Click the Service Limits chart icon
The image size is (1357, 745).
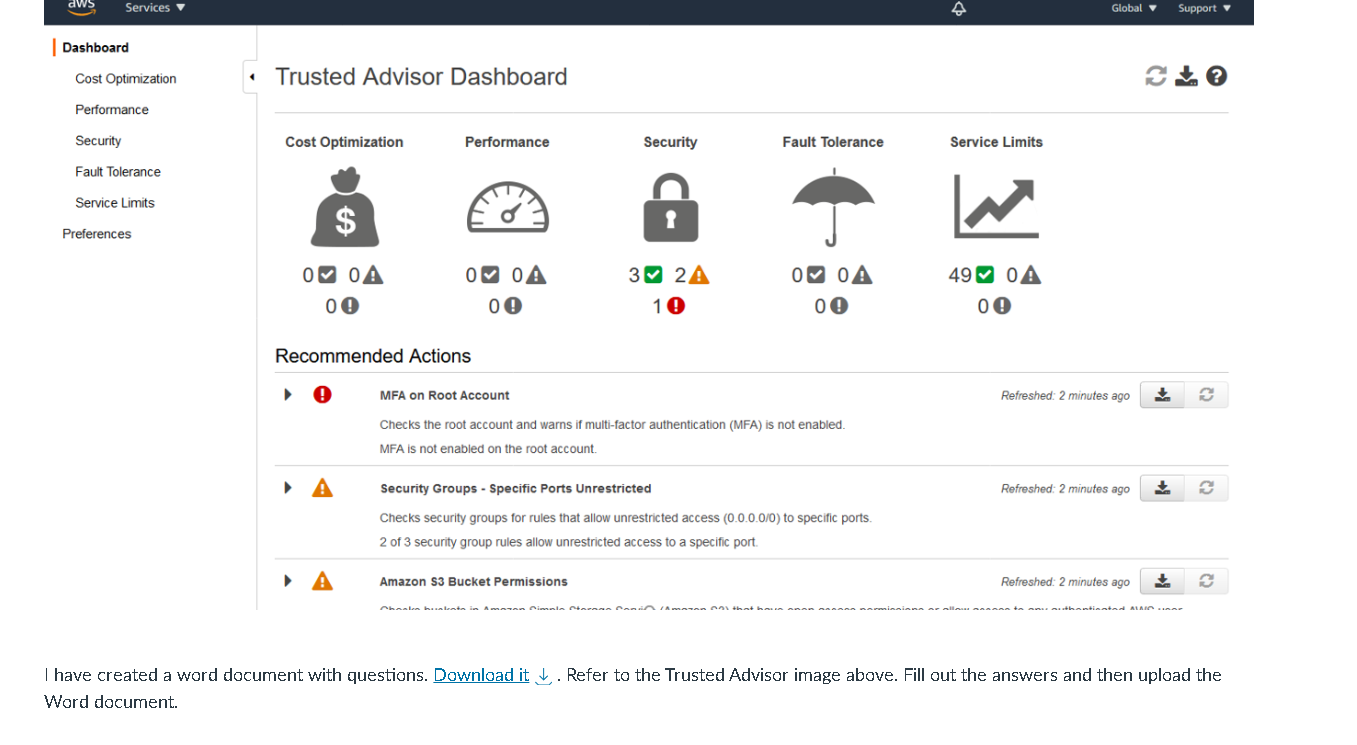click(x=996, y=207)
